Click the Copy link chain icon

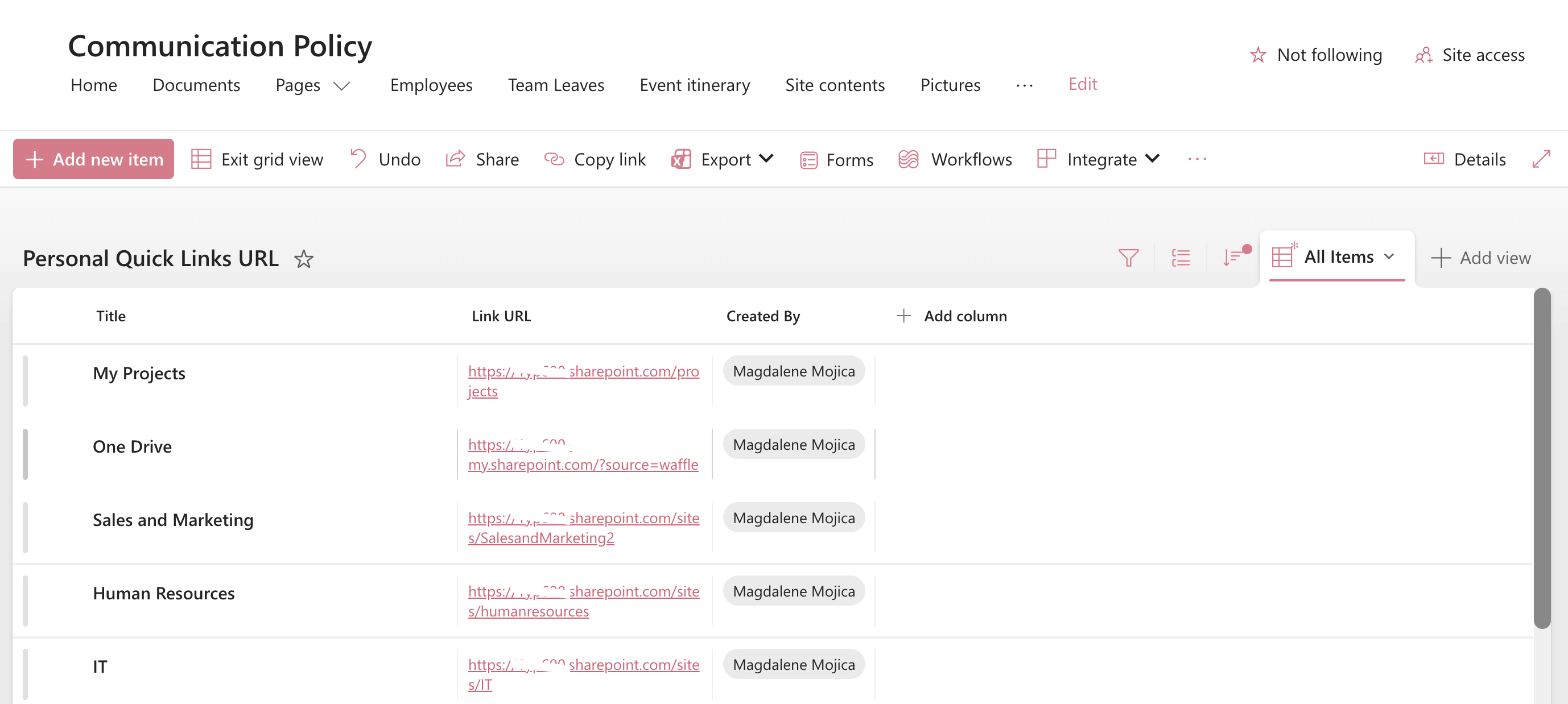click(554, 159)
